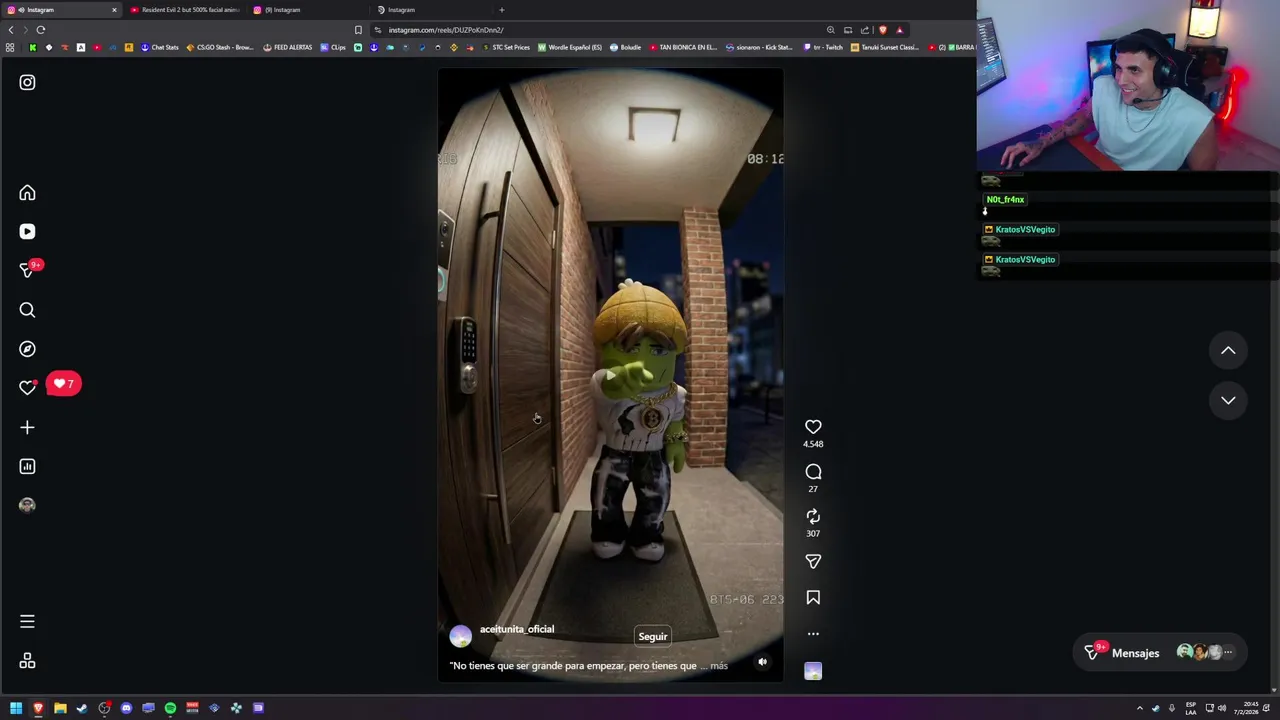Open volume control in system tray

1222,708
